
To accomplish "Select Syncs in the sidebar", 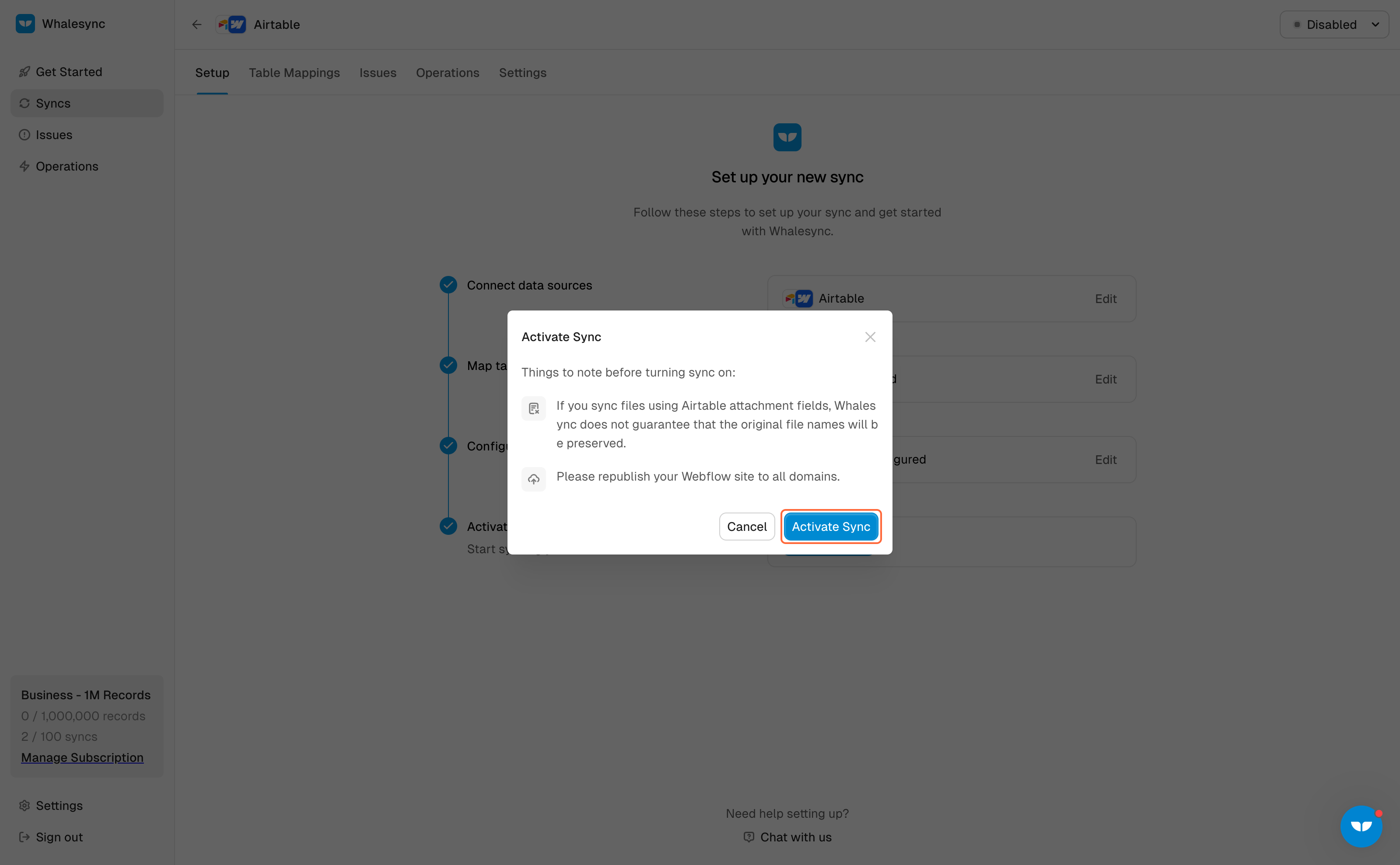I will pyautogui.click(x=87, y=104).
